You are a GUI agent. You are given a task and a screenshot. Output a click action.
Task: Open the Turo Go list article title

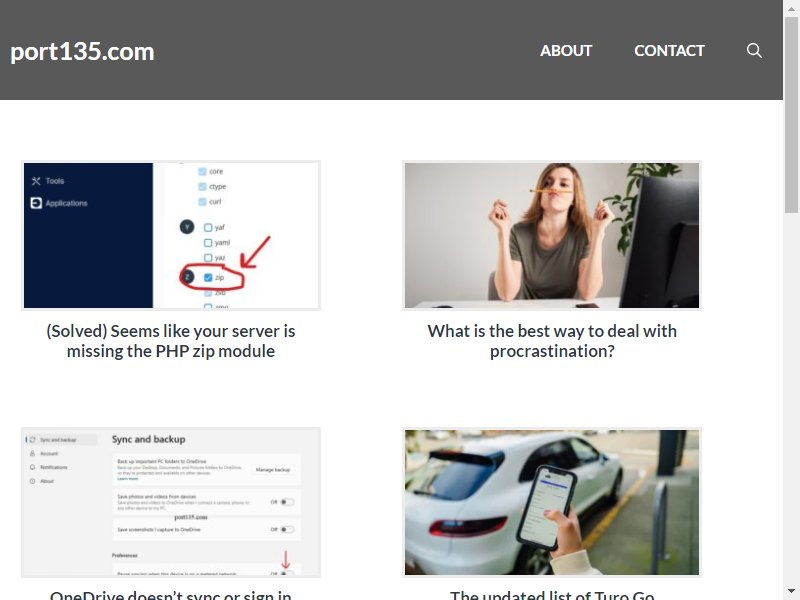pos(552,595)
